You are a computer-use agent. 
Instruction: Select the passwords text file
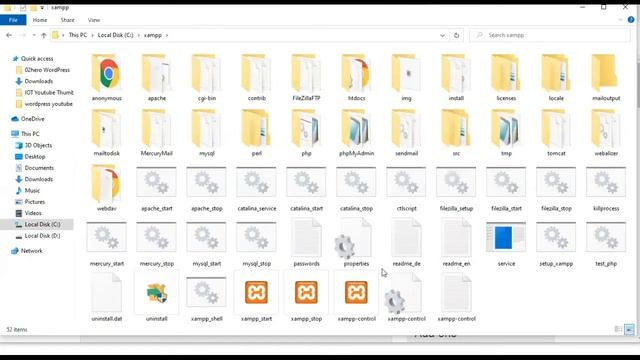(x=306, y=243)
